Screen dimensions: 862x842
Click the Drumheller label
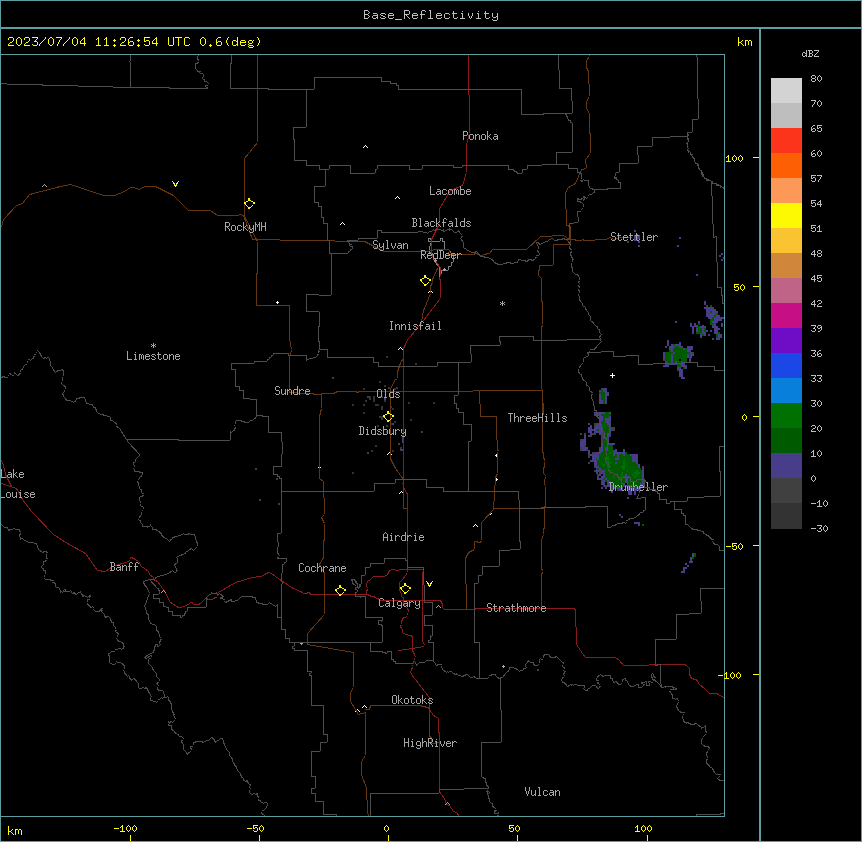pyautogui.click(x=638, y=487)
